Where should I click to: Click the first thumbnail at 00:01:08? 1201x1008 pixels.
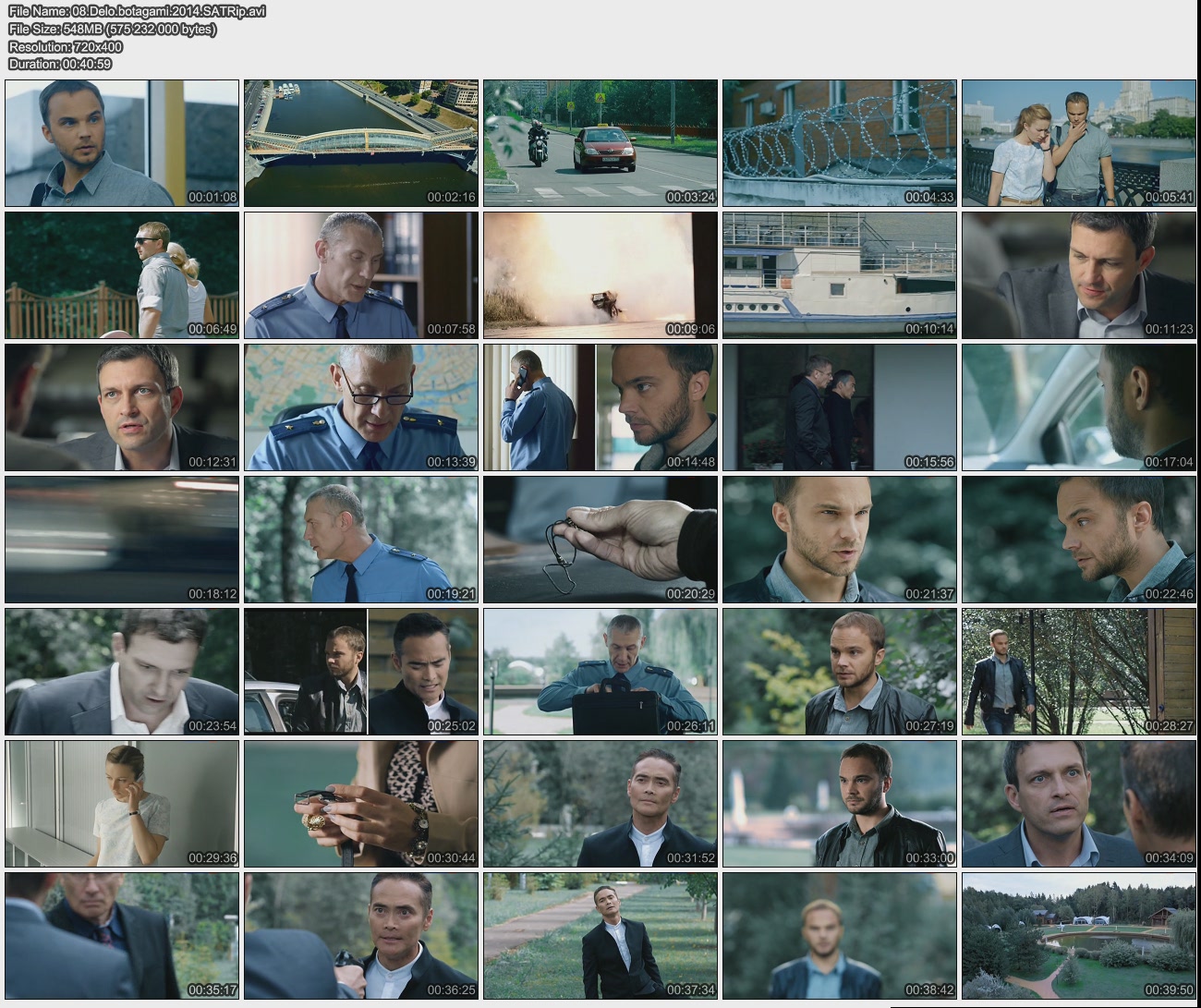tap(122, 143)
